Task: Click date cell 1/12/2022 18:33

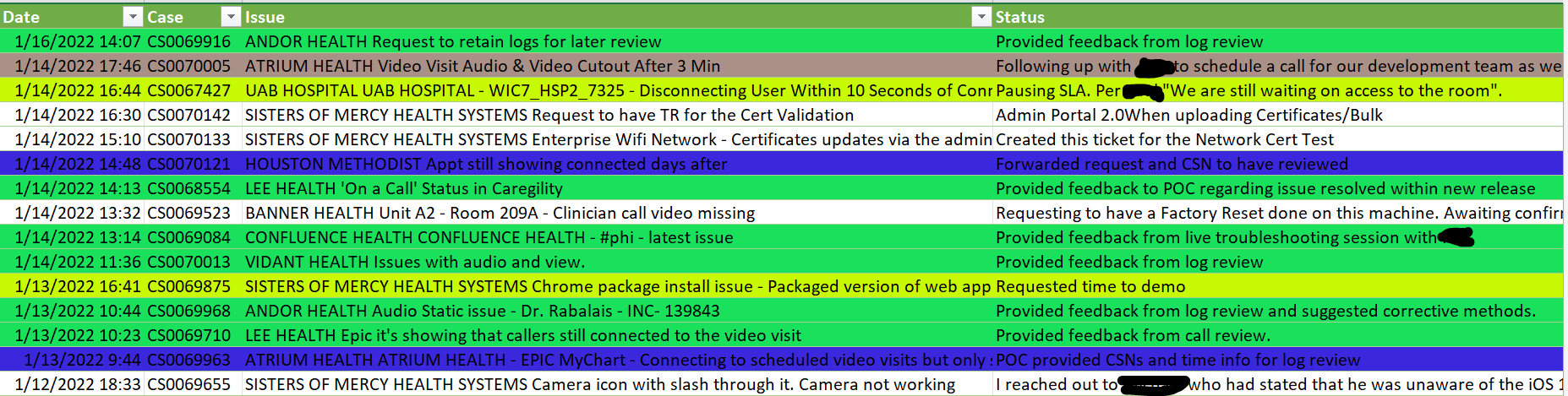Action: pyautogui.click(x=72, y=384)
